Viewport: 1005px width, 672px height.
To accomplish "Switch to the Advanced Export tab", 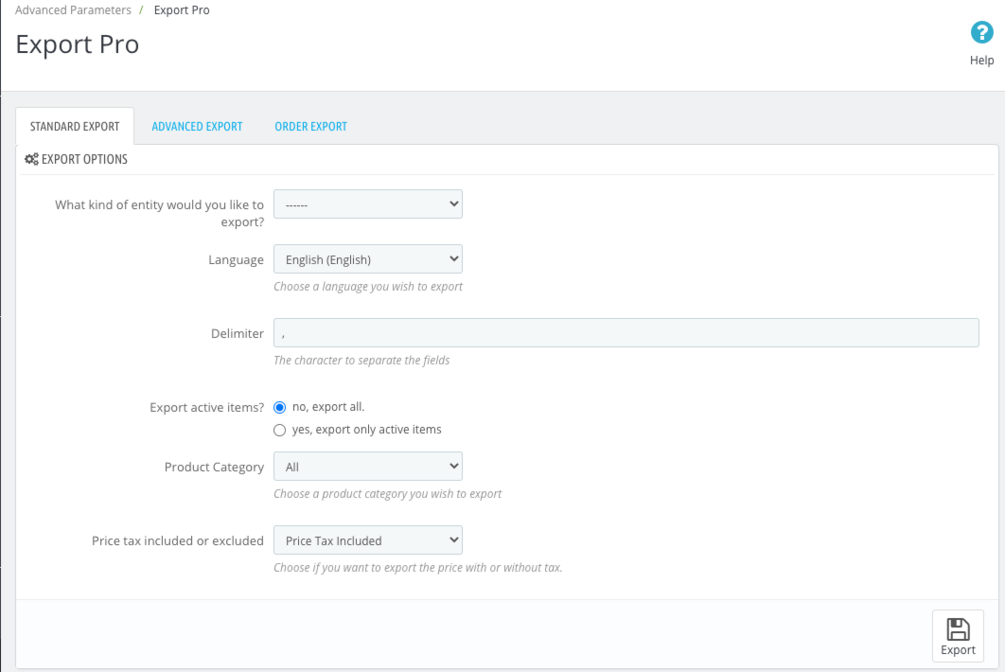I will tap(197, 127).
